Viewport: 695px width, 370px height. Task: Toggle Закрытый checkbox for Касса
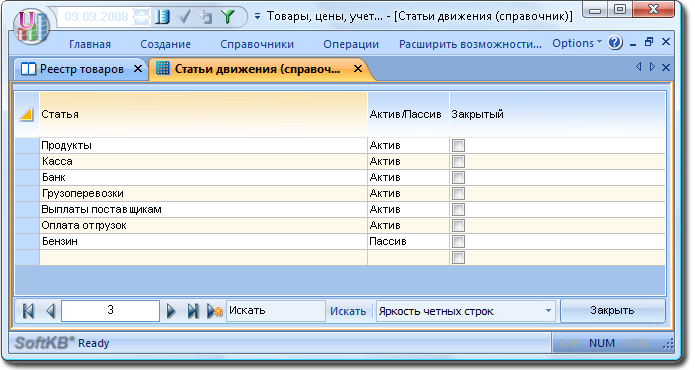(458, 161)
